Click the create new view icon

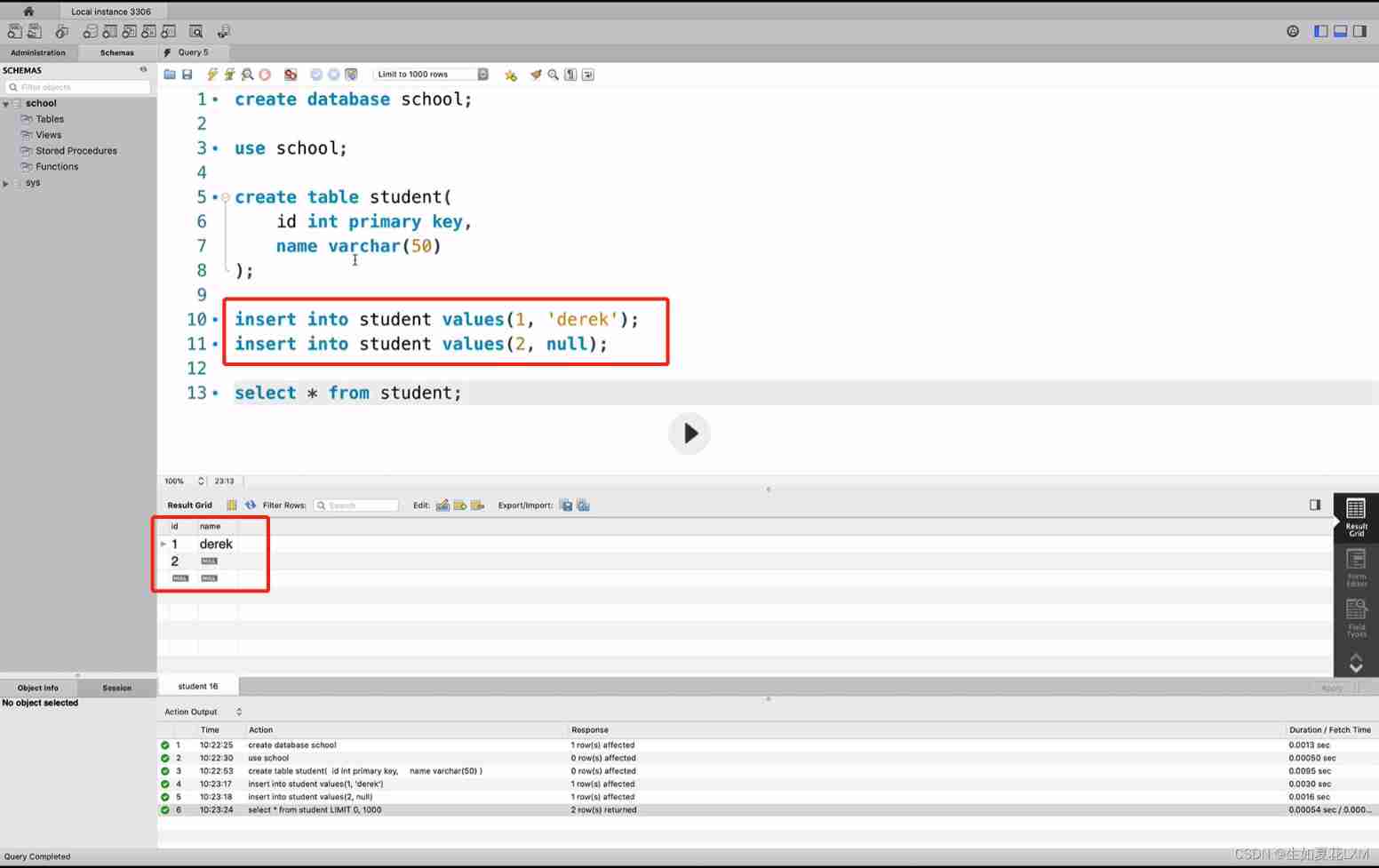[x=129, y=32]
